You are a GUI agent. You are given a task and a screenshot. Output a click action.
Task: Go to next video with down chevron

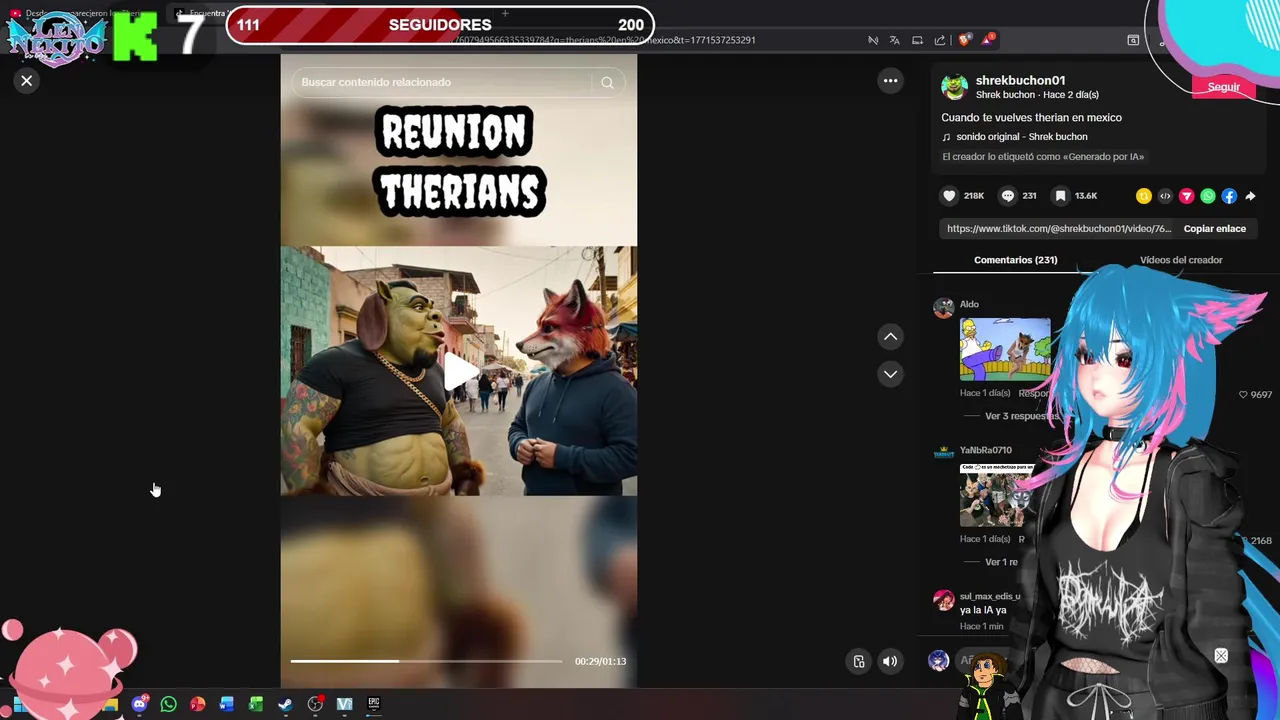890,374
